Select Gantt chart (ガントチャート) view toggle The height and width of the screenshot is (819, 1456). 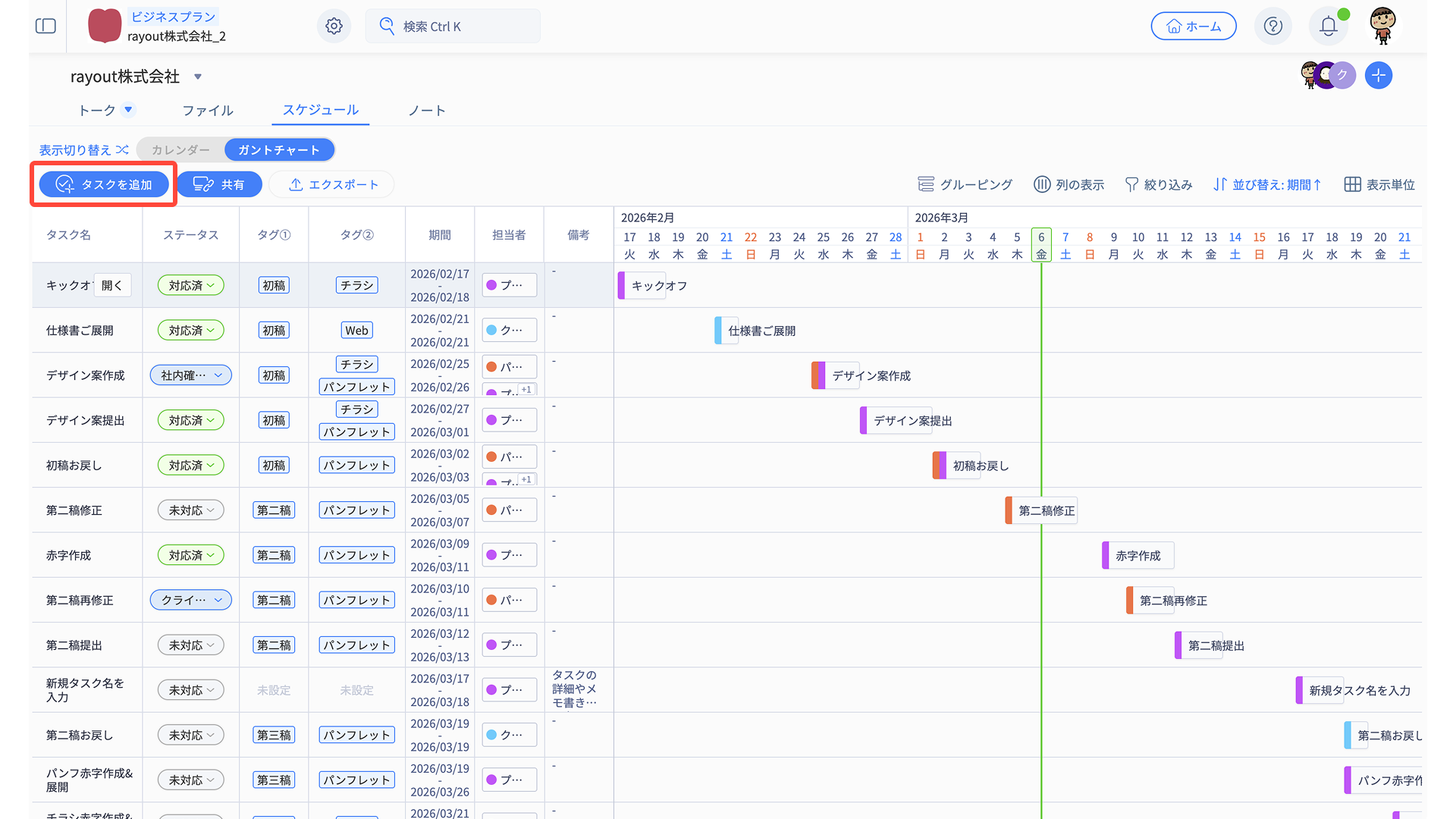[x=279, y=150]
